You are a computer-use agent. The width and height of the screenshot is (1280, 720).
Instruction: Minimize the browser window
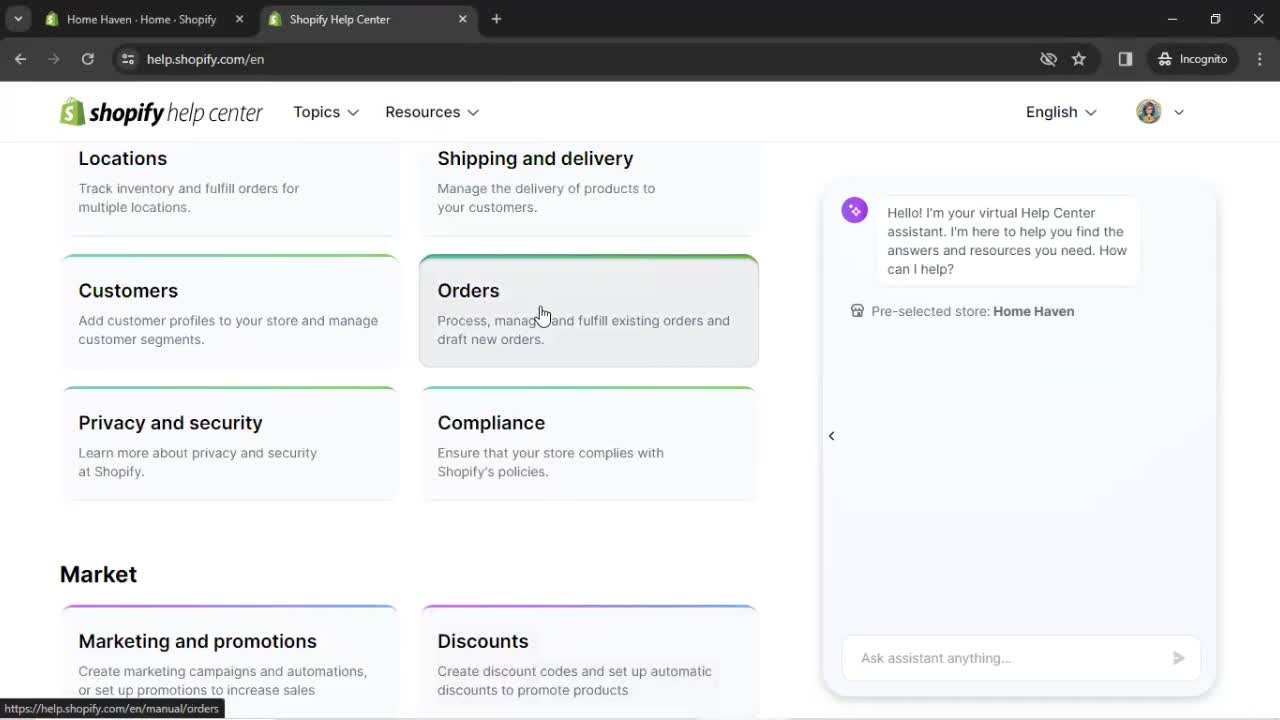(x=1173, y=19)
